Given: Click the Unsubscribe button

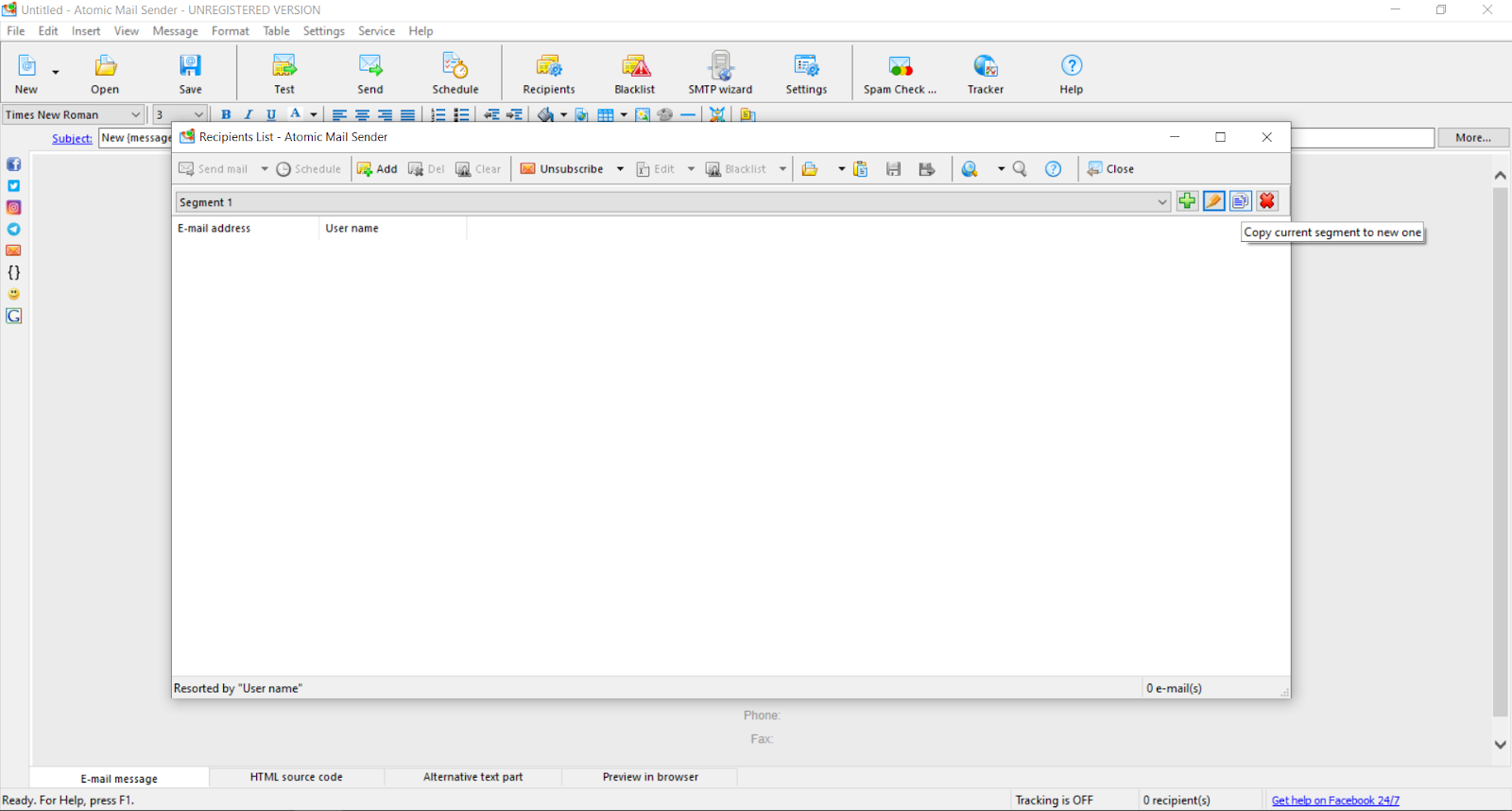Looking at the screenshot, I should pyautogui.click(x=562, y=169).
